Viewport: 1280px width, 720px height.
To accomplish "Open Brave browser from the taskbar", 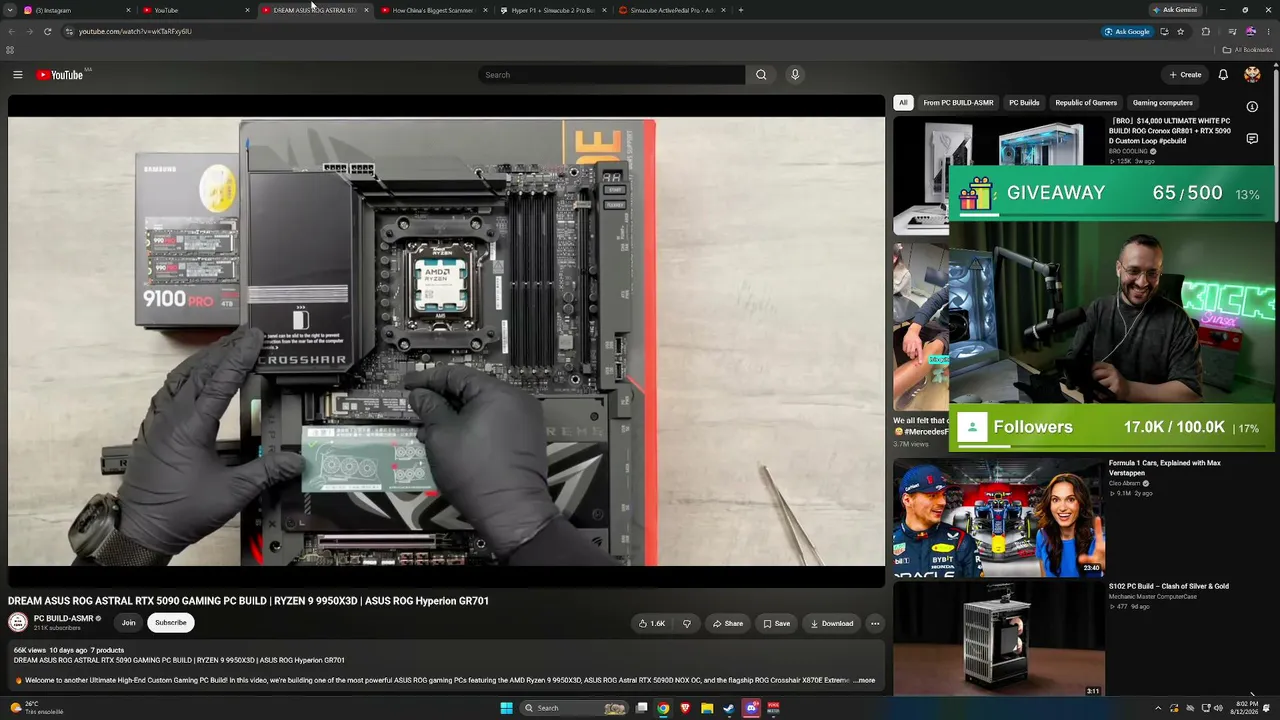I will [685, 708].
